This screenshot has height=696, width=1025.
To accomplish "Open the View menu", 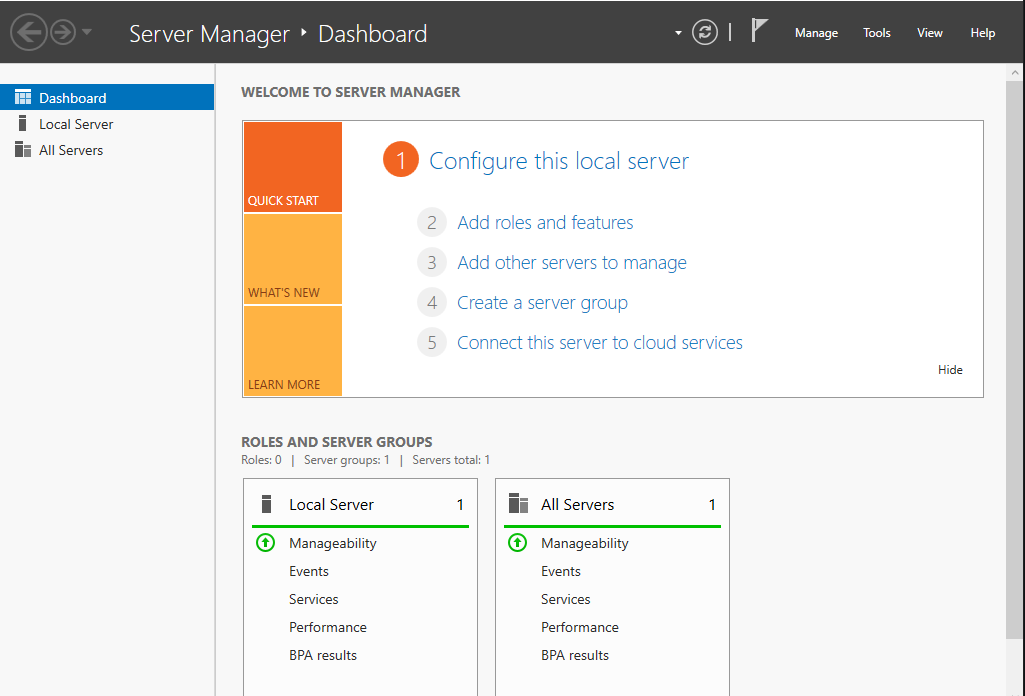I will 930,33.
